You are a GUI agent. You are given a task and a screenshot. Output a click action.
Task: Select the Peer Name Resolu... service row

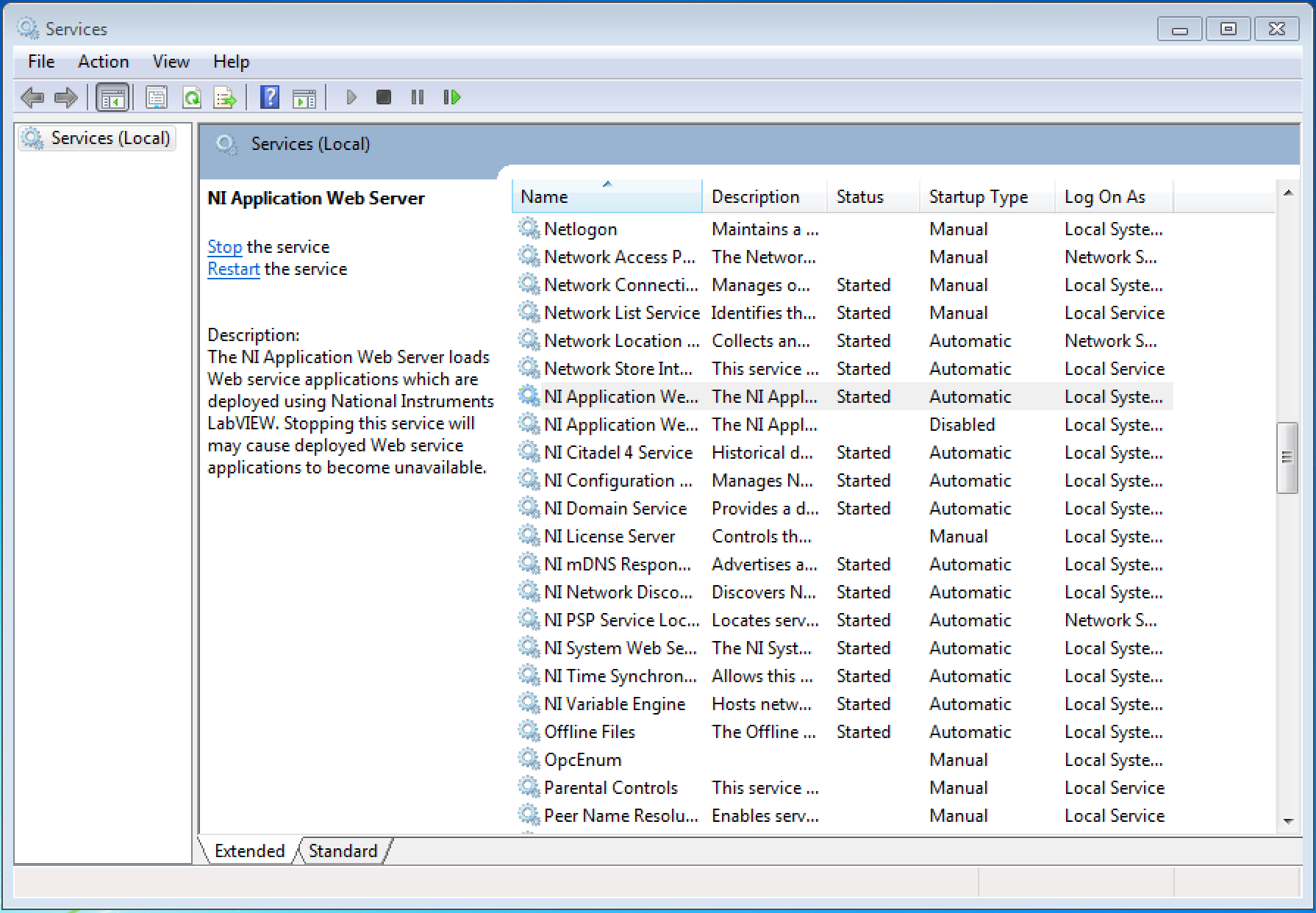844,815
